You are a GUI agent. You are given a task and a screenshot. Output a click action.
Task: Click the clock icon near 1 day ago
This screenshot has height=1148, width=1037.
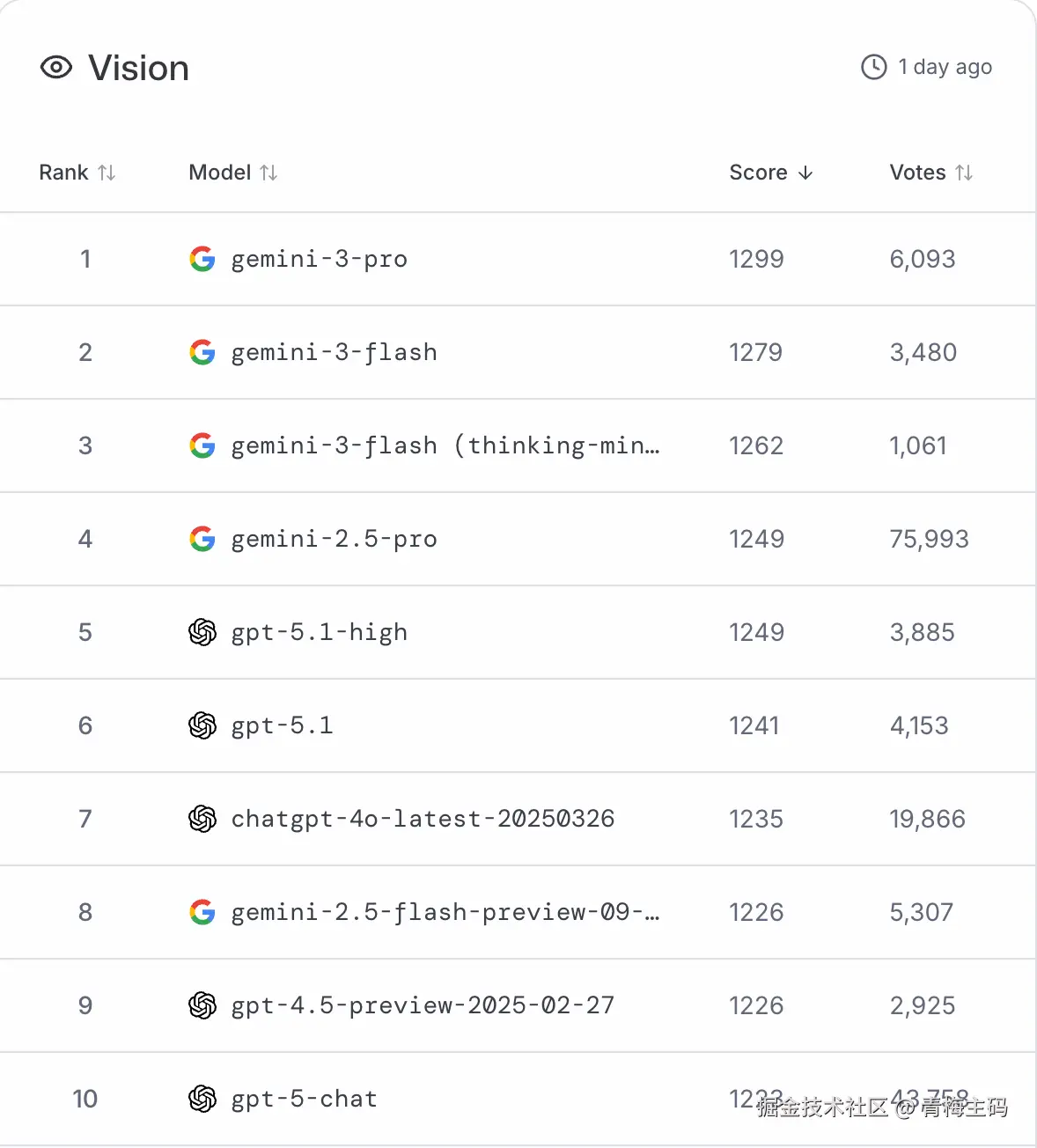(x=873, y=67)
